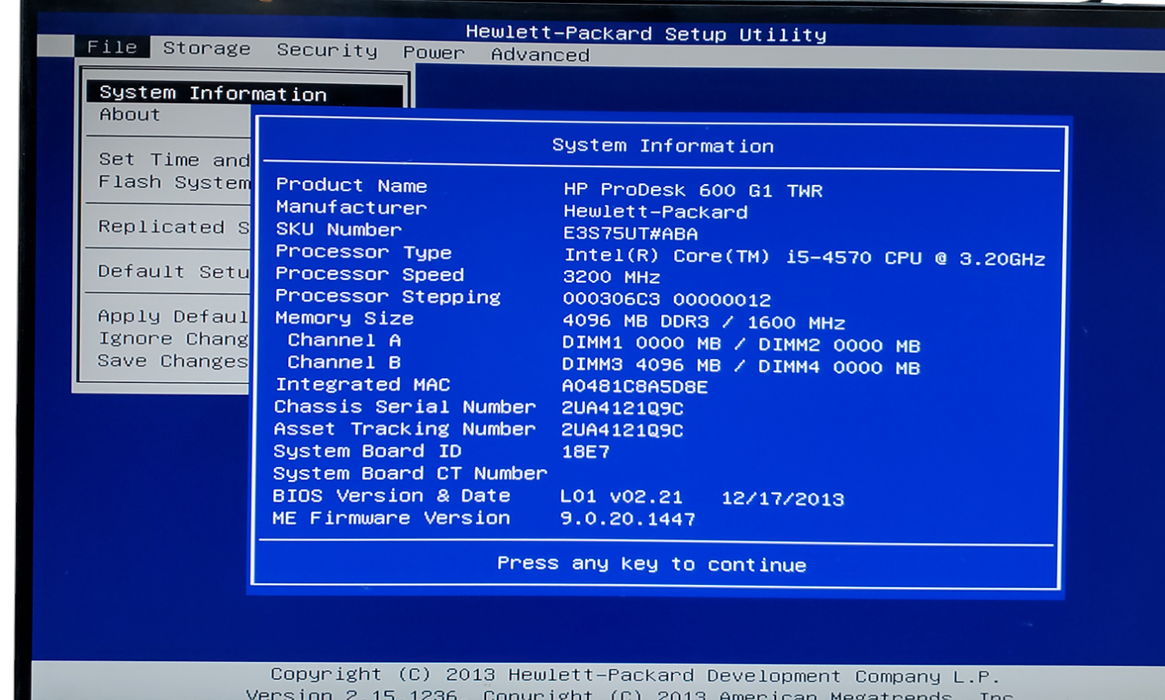The height and width of the screenshot is (700, 1165).
Task: Choose the Set Time and Date entry
Action: click(175, 160)
